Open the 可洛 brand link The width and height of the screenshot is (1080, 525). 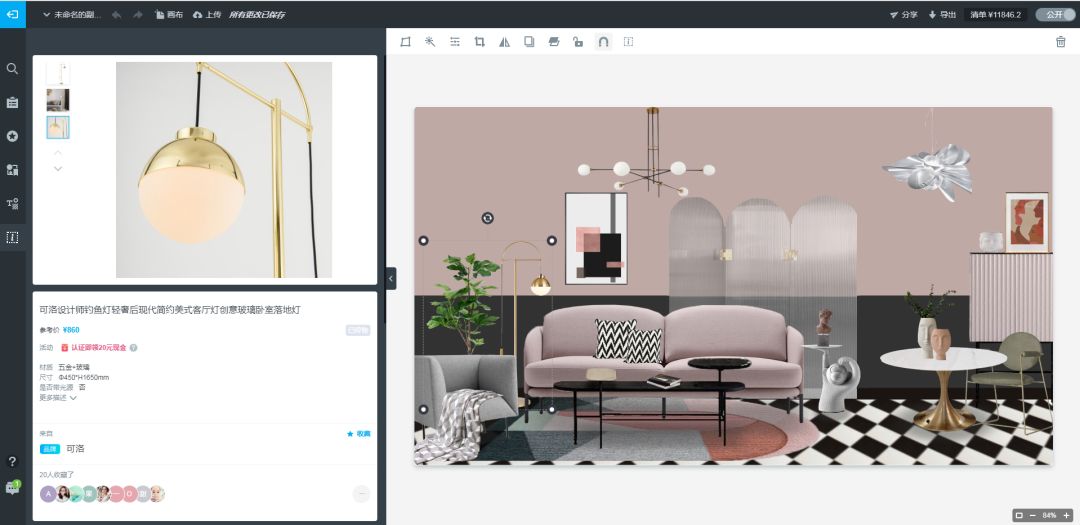[x=75, y=449]
